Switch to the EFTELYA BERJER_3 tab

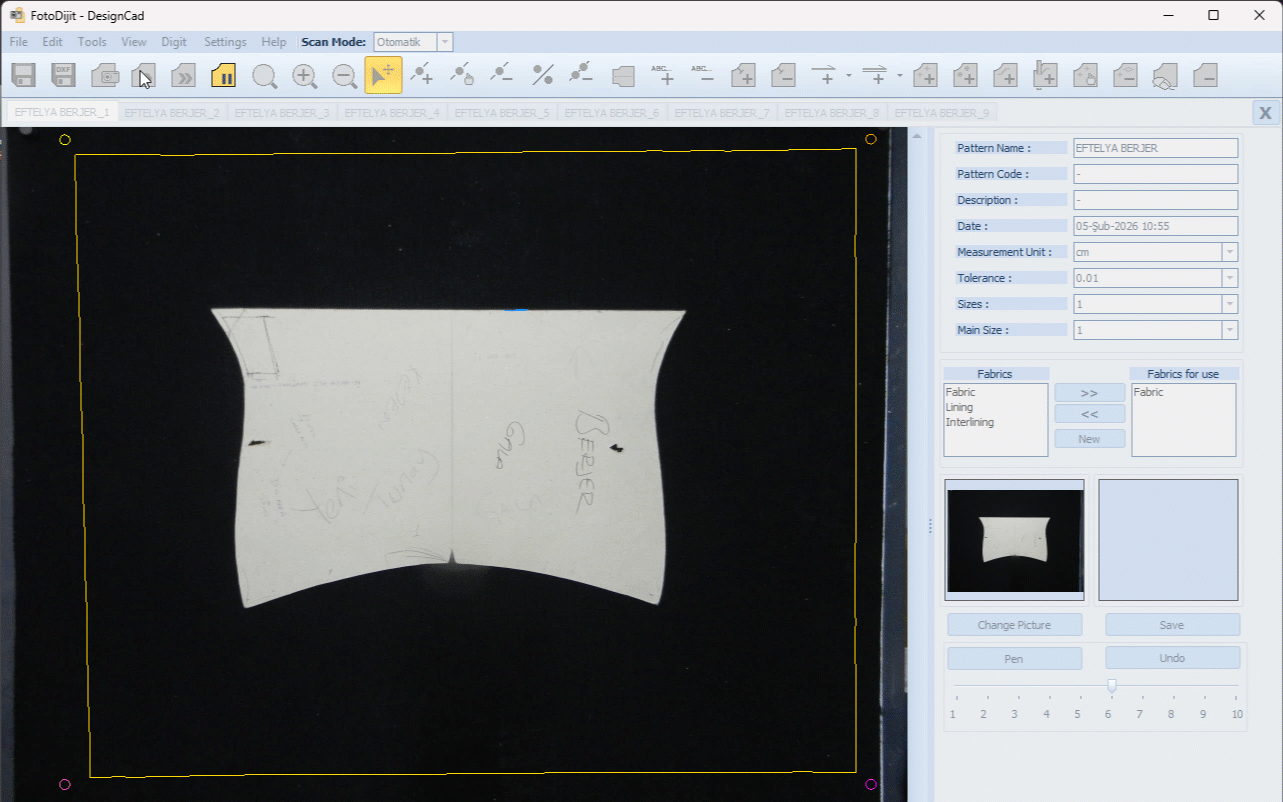coord(283,113)
